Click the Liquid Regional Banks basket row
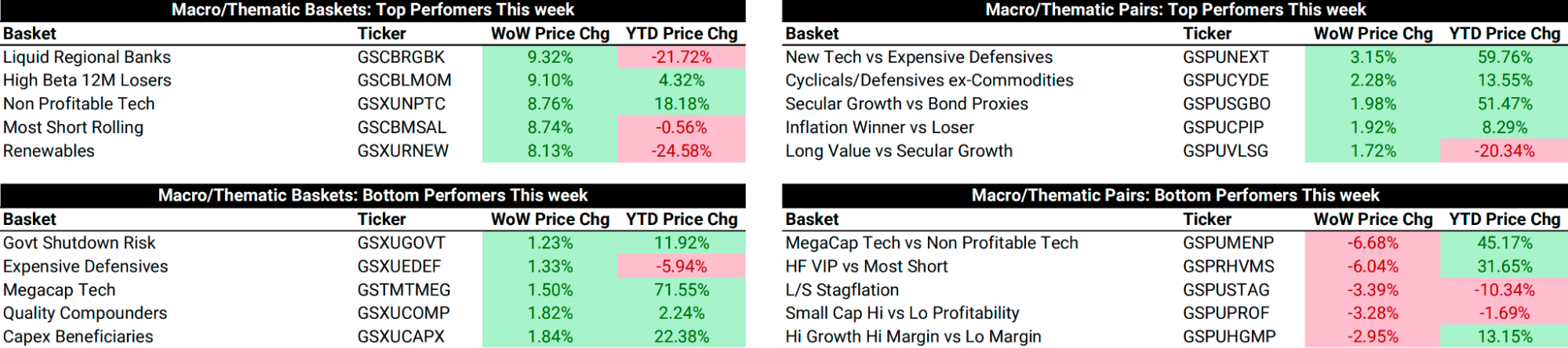 coord(87,57)
